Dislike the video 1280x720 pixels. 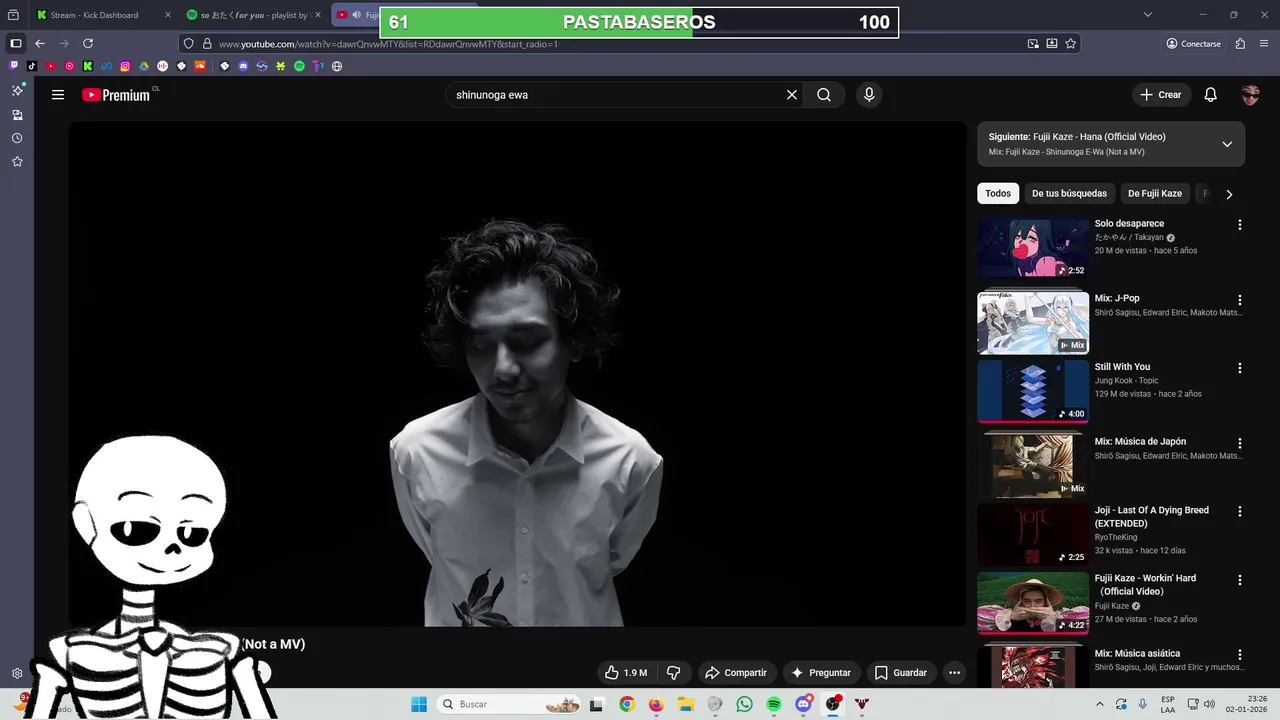(674, 673)
